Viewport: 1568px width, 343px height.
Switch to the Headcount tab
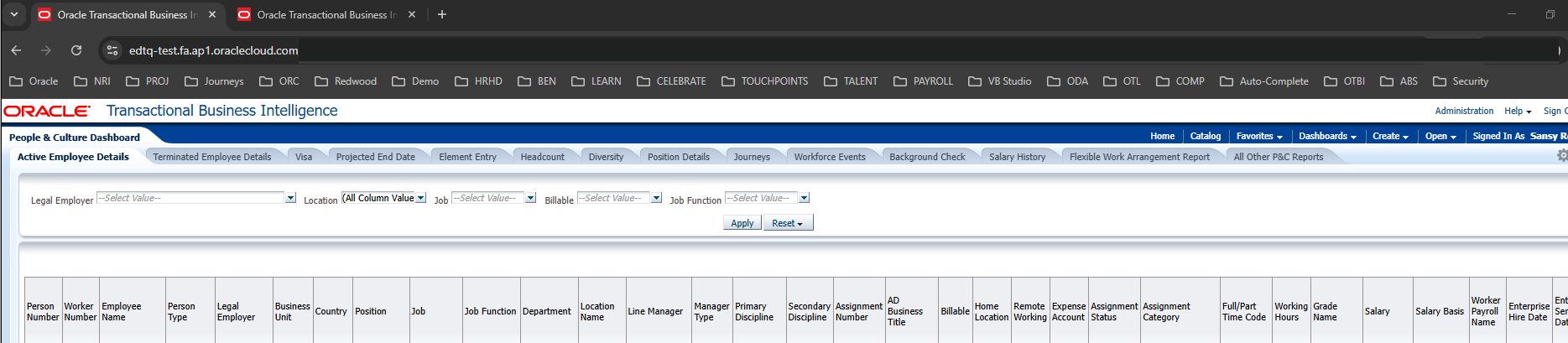542,157
